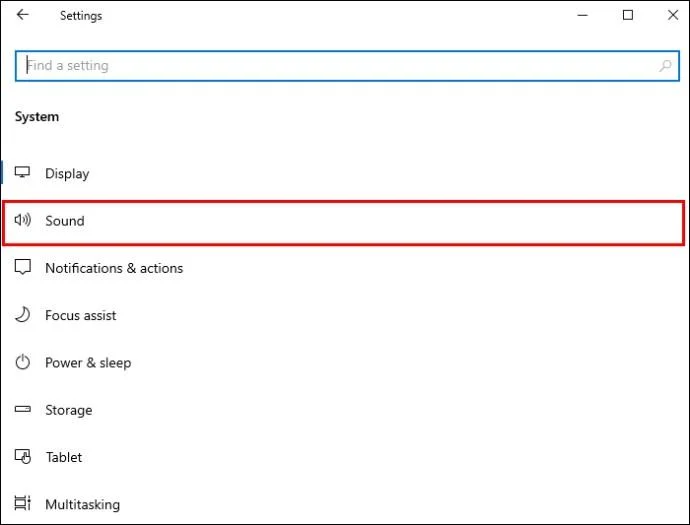This screenshot has width=690, height=525.
Task: Click the Multitasking windows icon
Action: (23, 504)
